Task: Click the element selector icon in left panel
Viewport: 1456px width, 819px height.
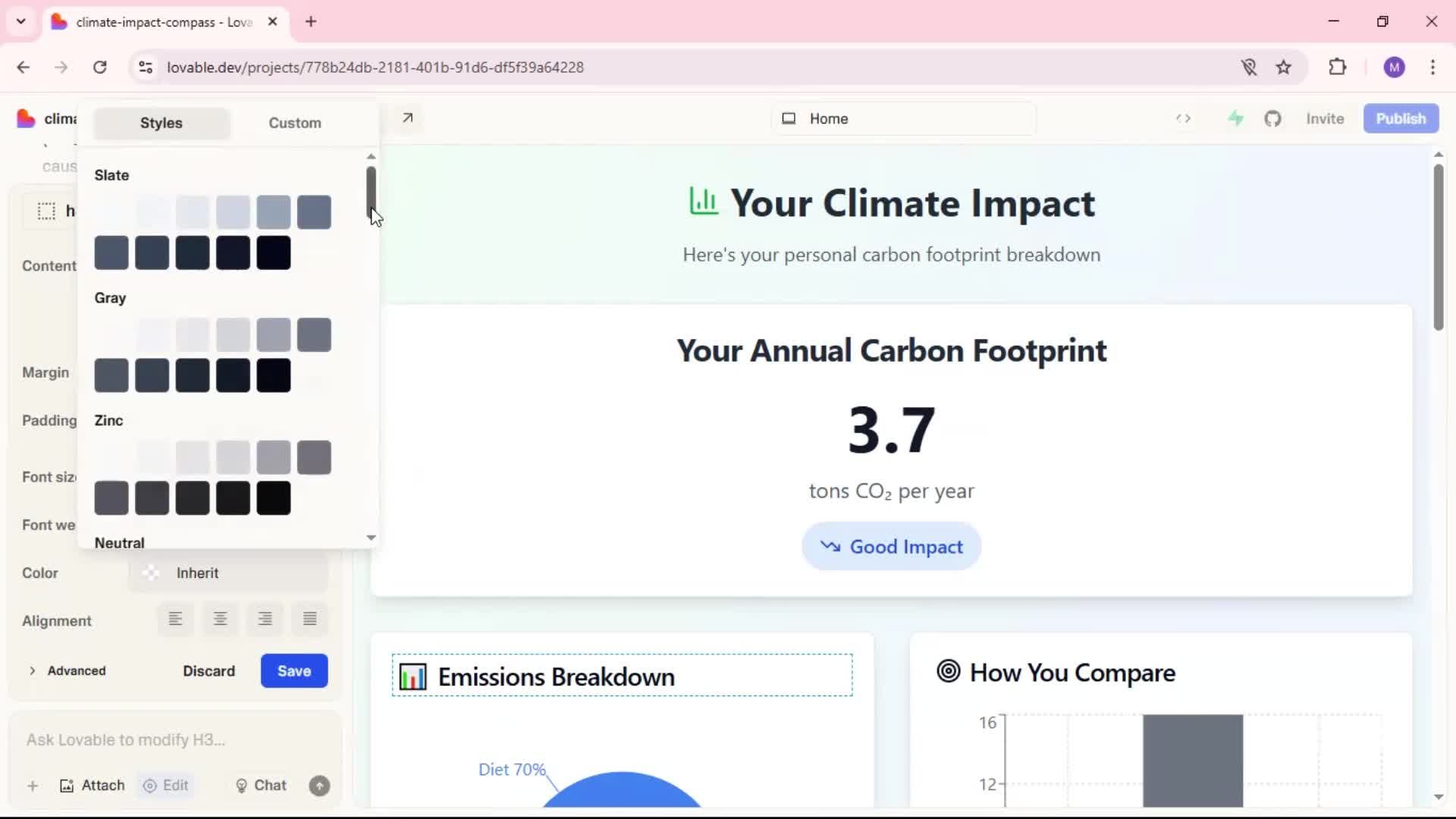Action: click(x=46, y=211)
